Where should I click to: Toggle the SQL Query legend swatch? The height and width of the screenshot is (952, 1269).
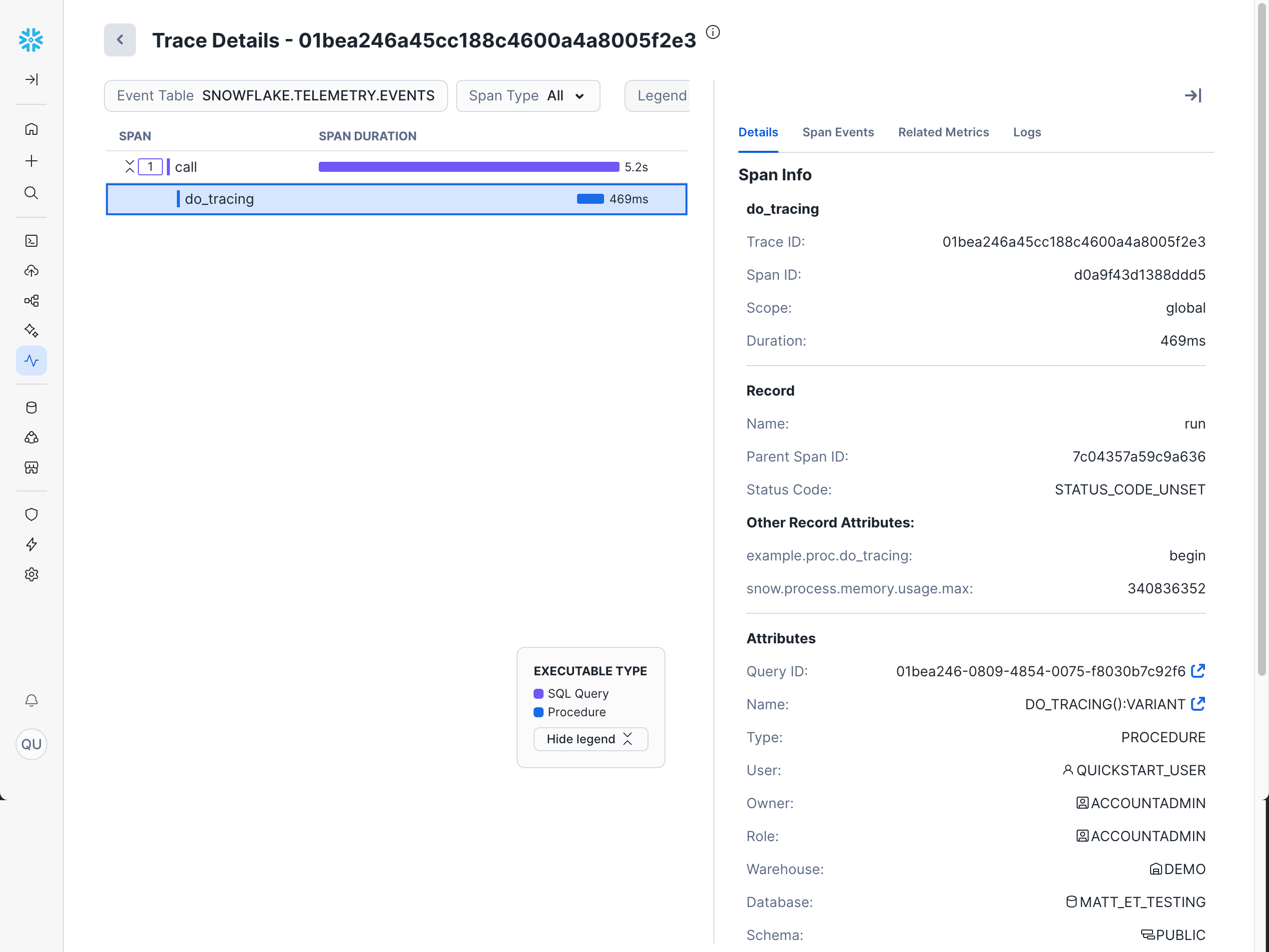coord(539,693)
